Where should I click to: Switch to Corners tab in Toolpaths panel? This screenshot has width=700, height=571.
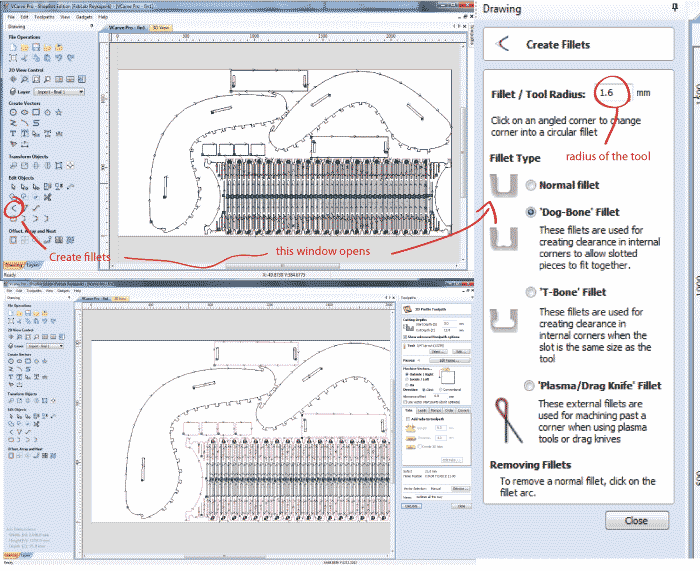click(463, 410)
